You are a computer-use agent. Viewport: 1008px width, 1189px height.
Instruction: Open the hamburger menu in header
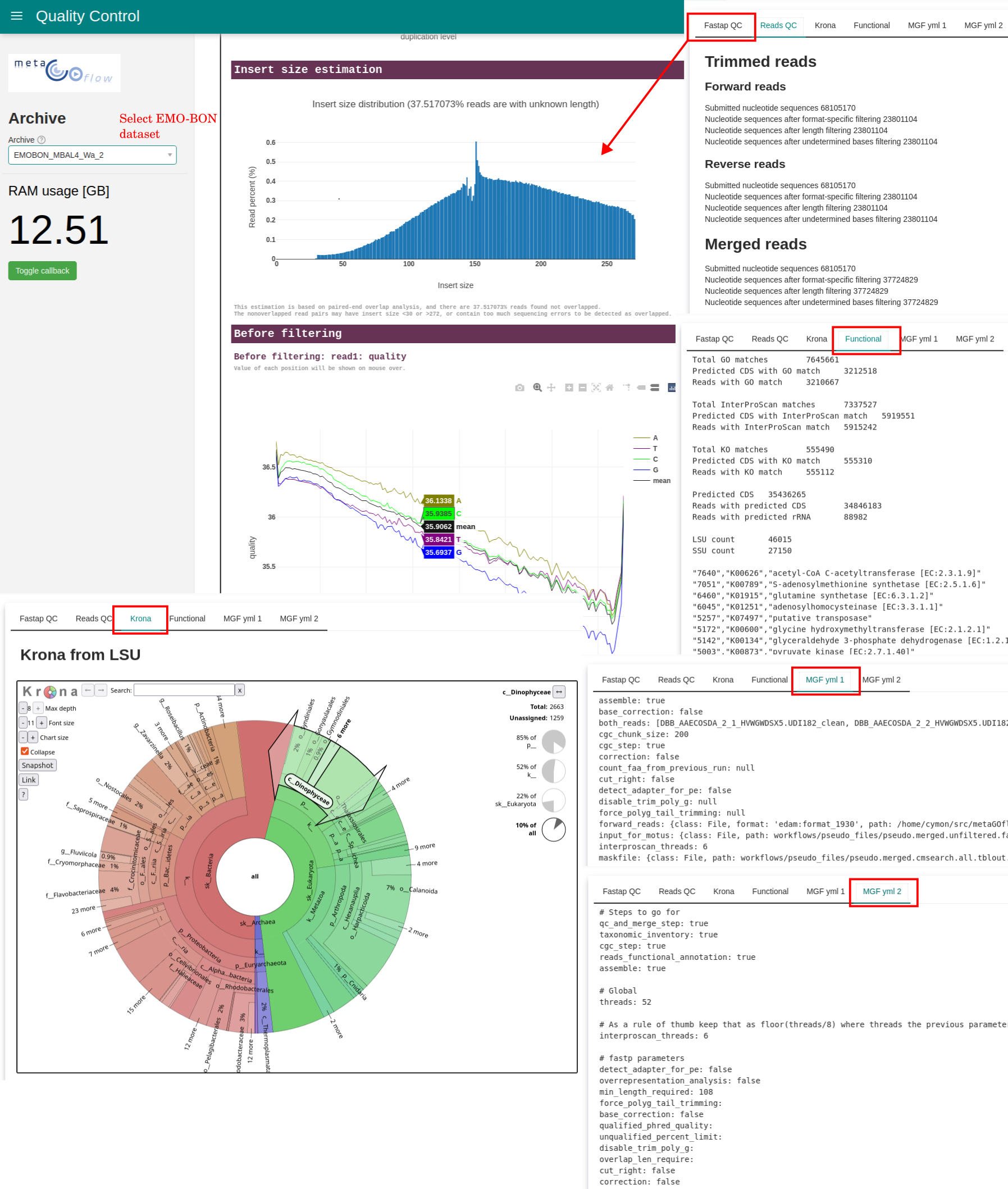tap(17, 16)
